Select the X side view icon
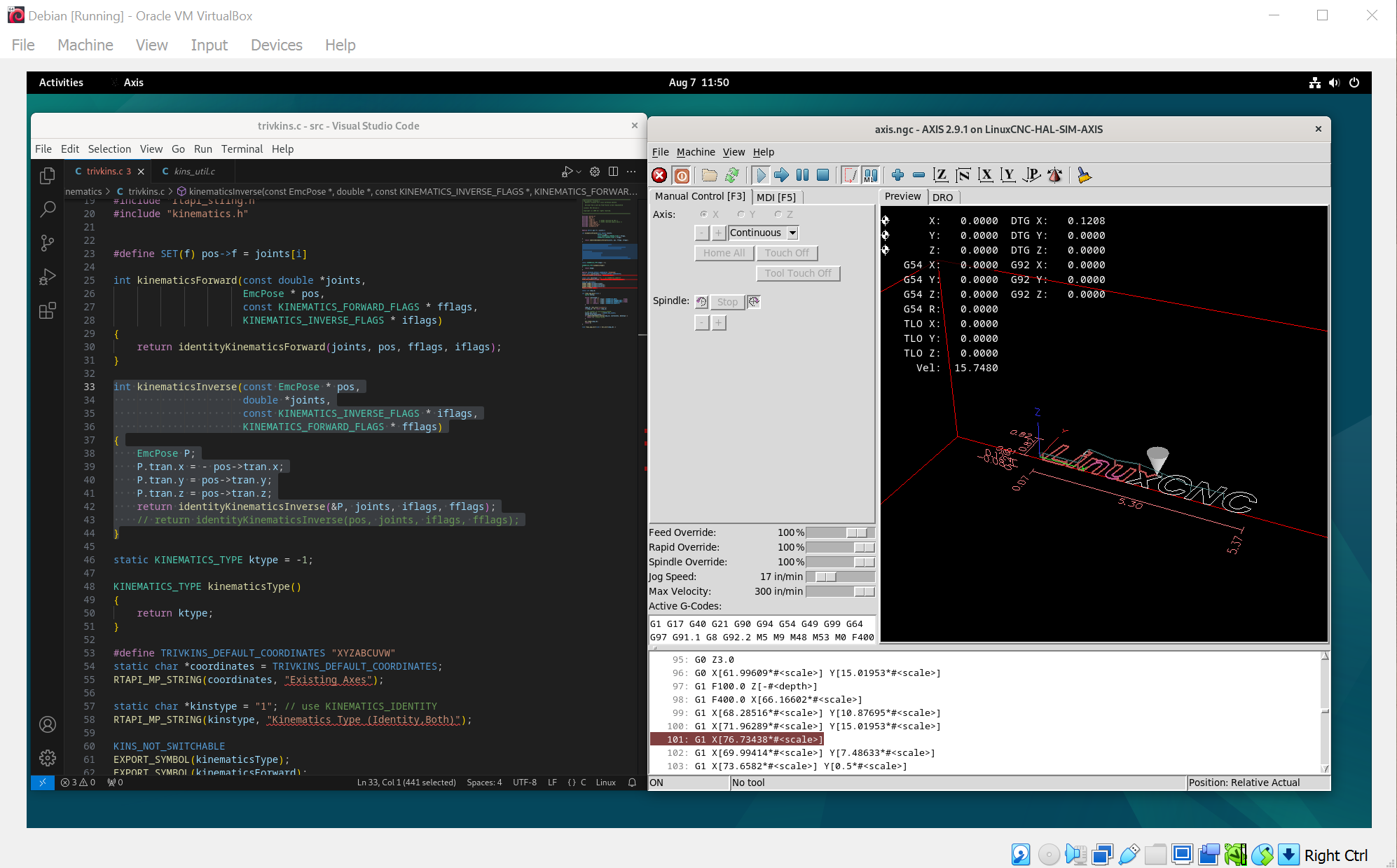Image resolution: width=1397 pixels, height=868 pixels. (986, 175)
